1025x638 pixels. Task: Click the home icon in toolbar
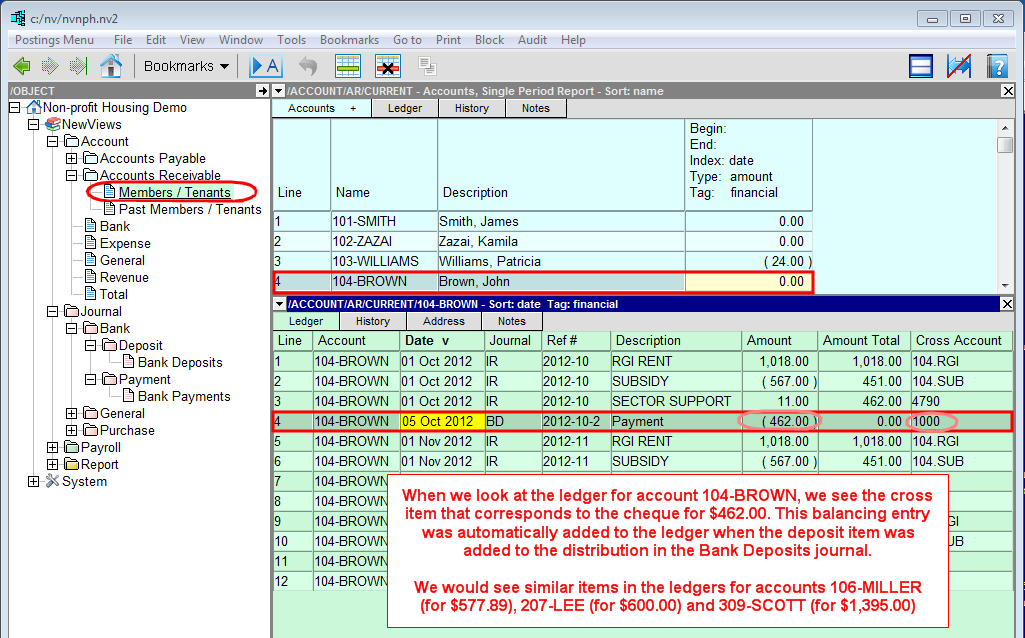click(111, 66)
